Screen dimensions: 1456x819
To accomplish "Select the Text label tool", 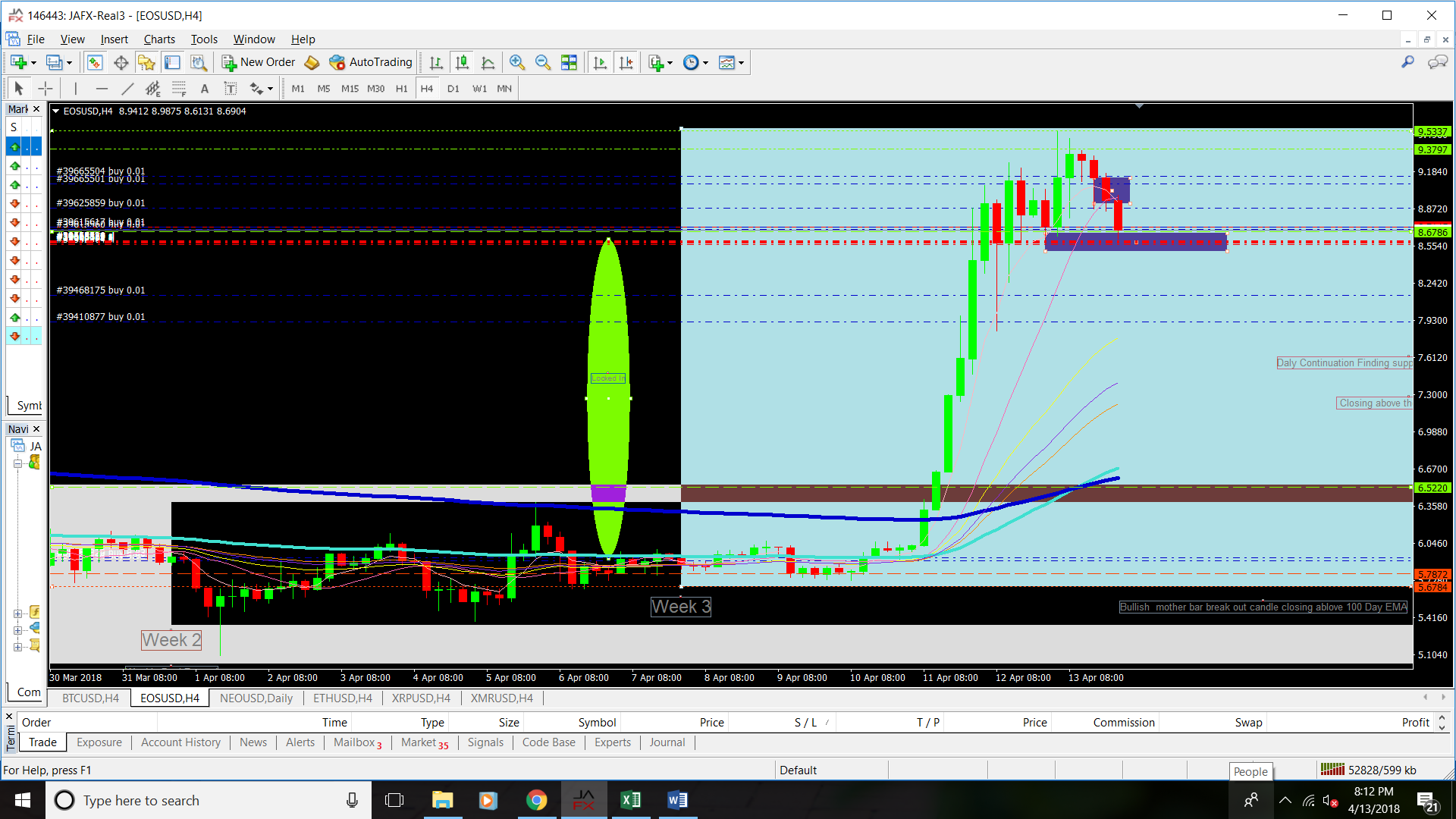I will (231, 89).
